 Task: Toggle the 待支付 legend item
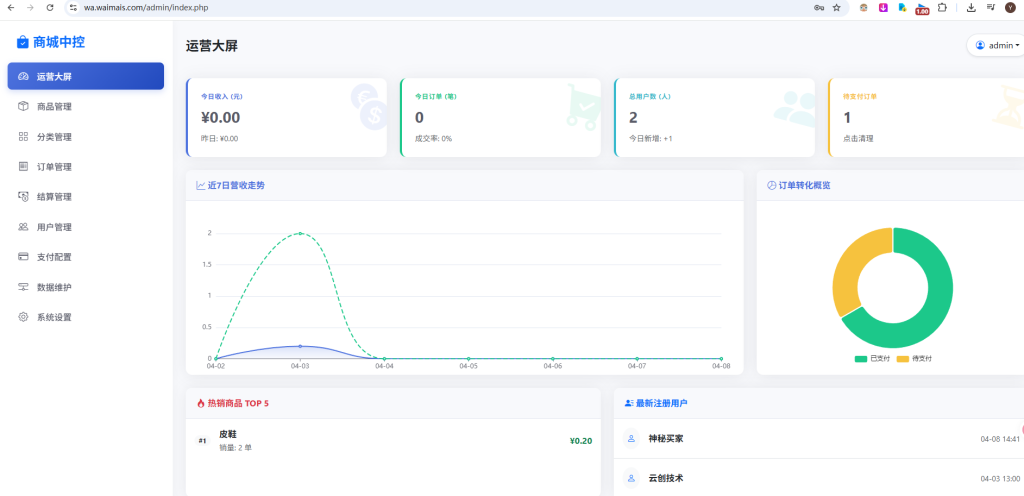click(913, 358)
